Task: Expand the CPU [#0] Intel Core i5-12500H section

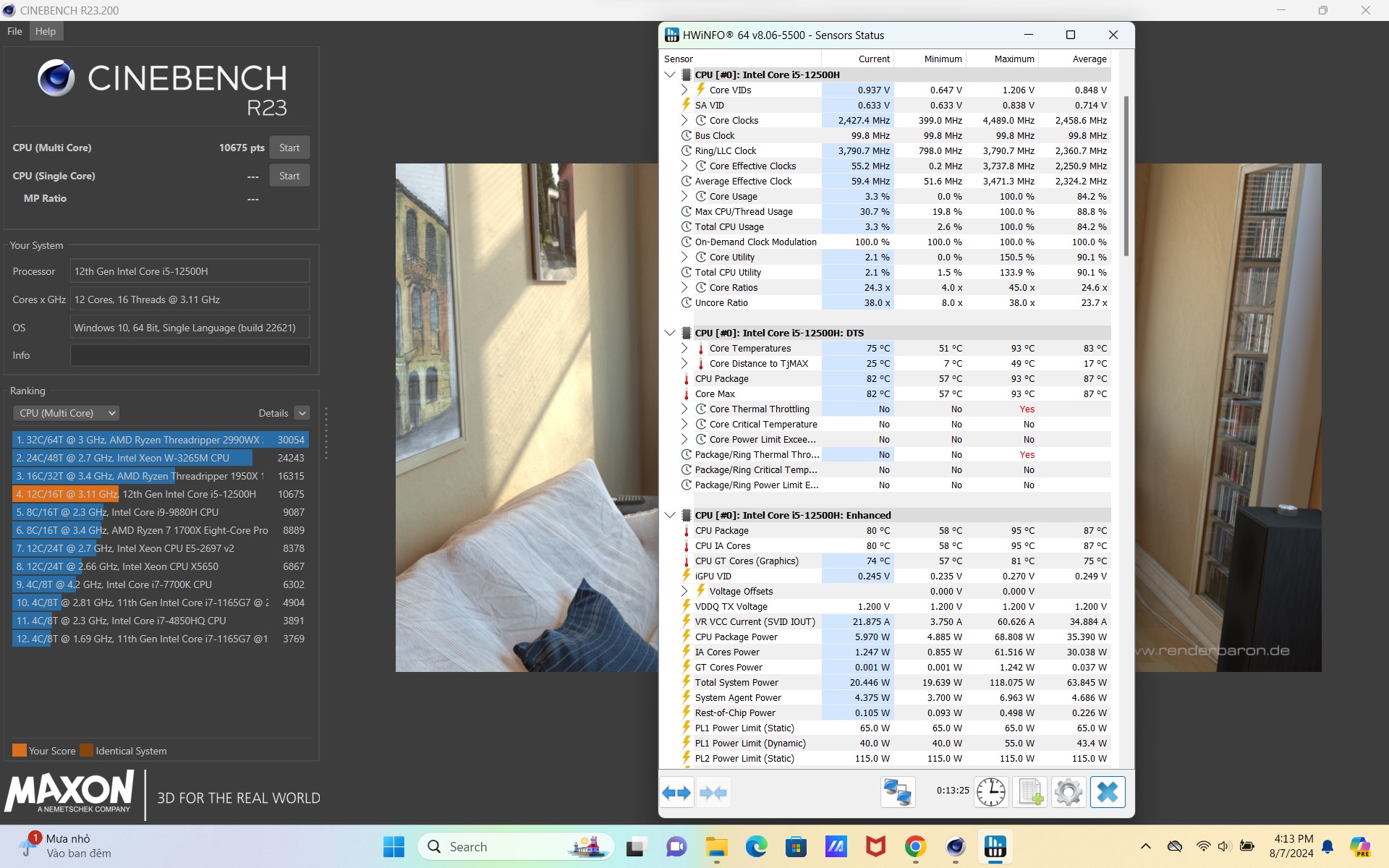Action: (x=671, y=75)
